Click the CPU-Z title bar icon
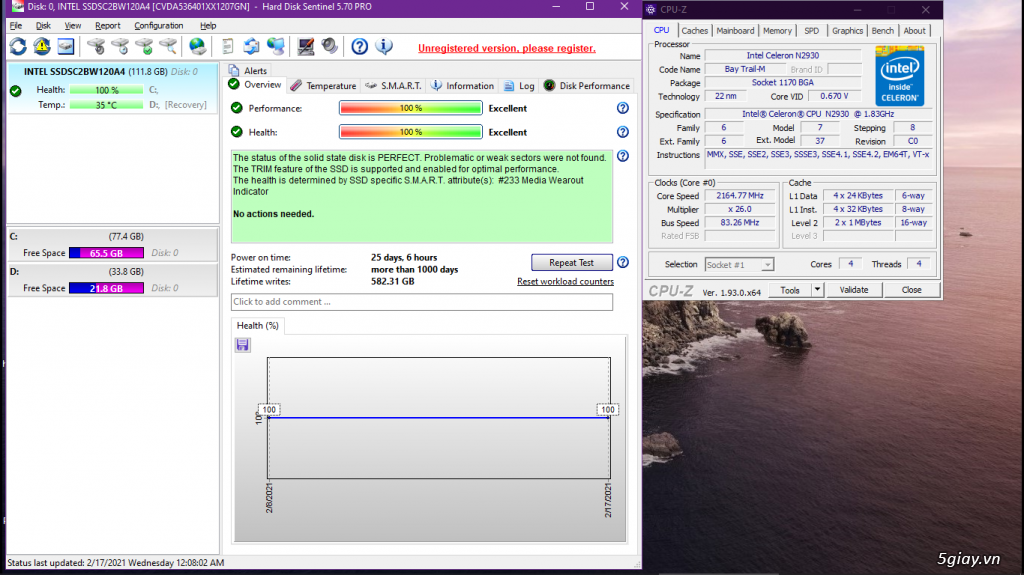 pyautogui.click(x=650, y=10)
